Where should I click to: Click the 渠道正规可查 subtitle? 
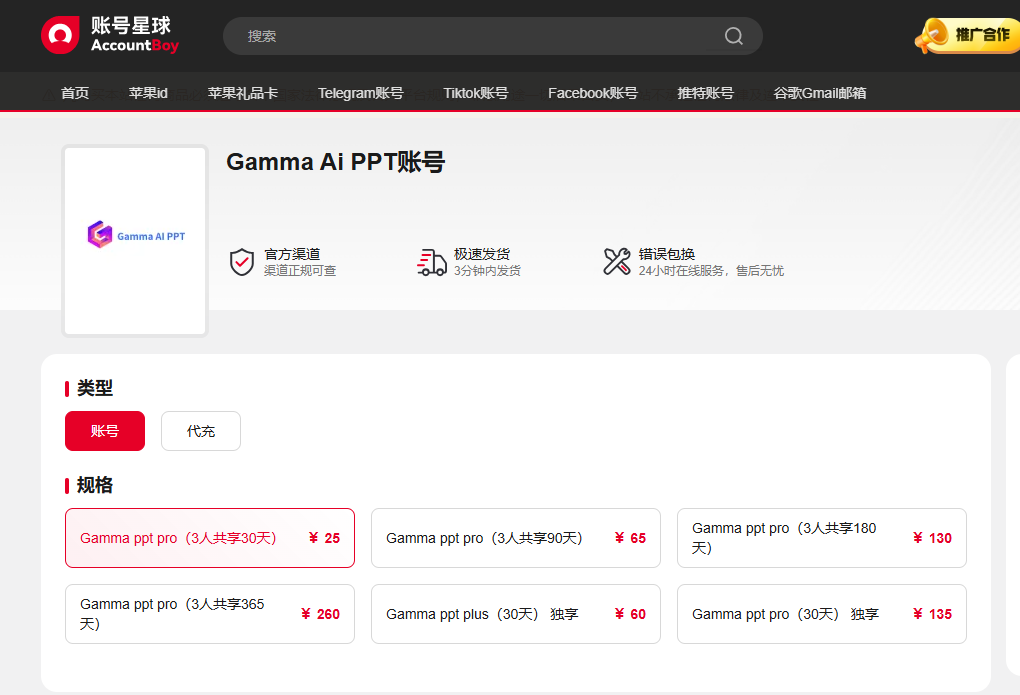point(300,271)
